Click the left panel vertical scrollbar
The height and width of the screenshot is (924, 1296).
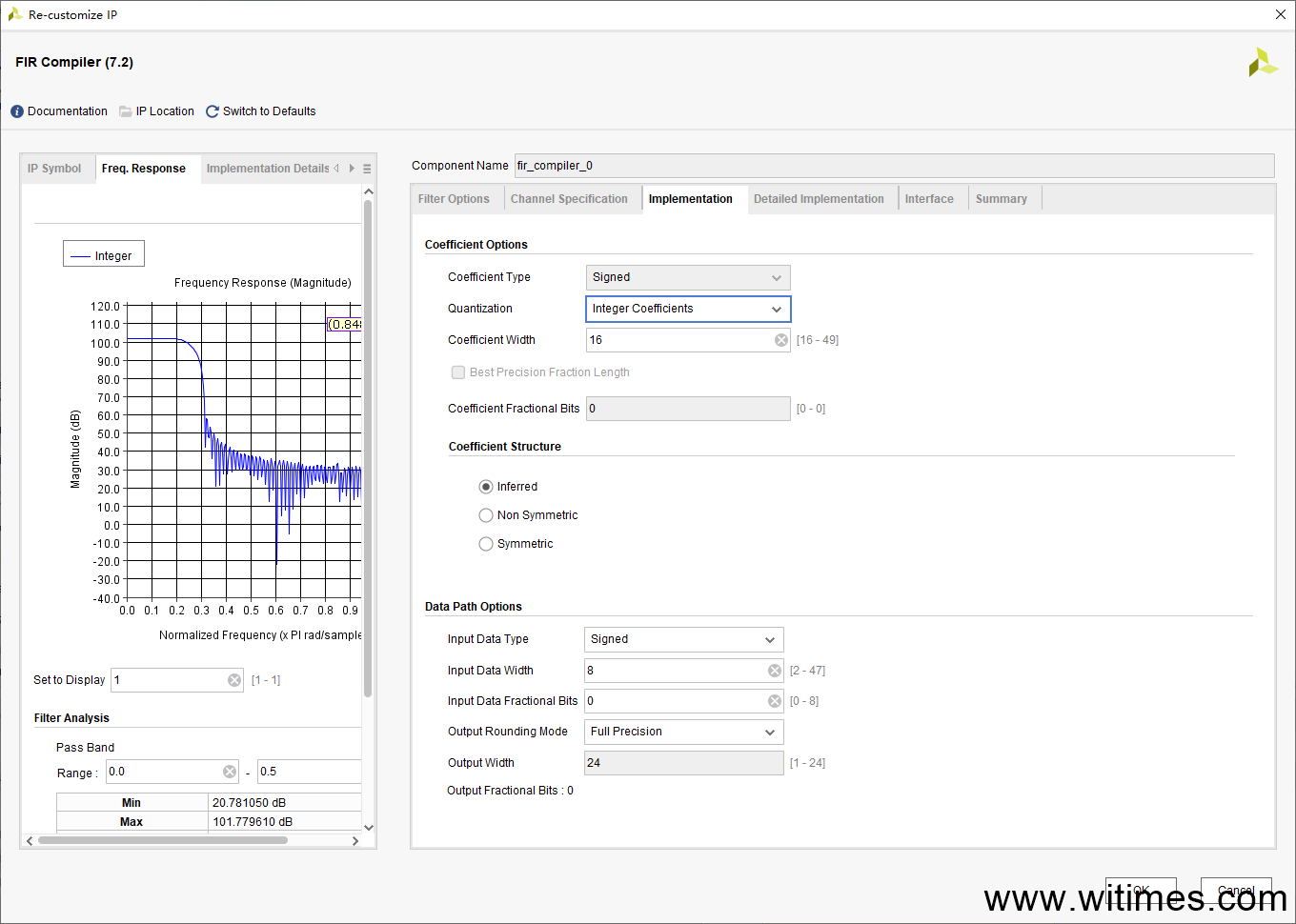click(x=369, y=448)
